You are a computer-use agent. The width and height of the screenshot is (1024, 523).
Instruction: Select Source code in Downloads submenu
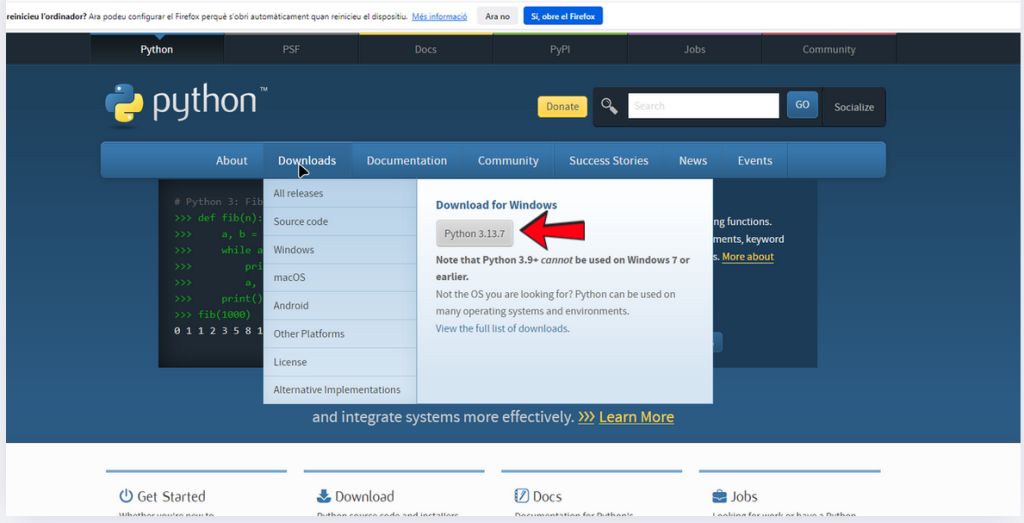click(300, 221)
